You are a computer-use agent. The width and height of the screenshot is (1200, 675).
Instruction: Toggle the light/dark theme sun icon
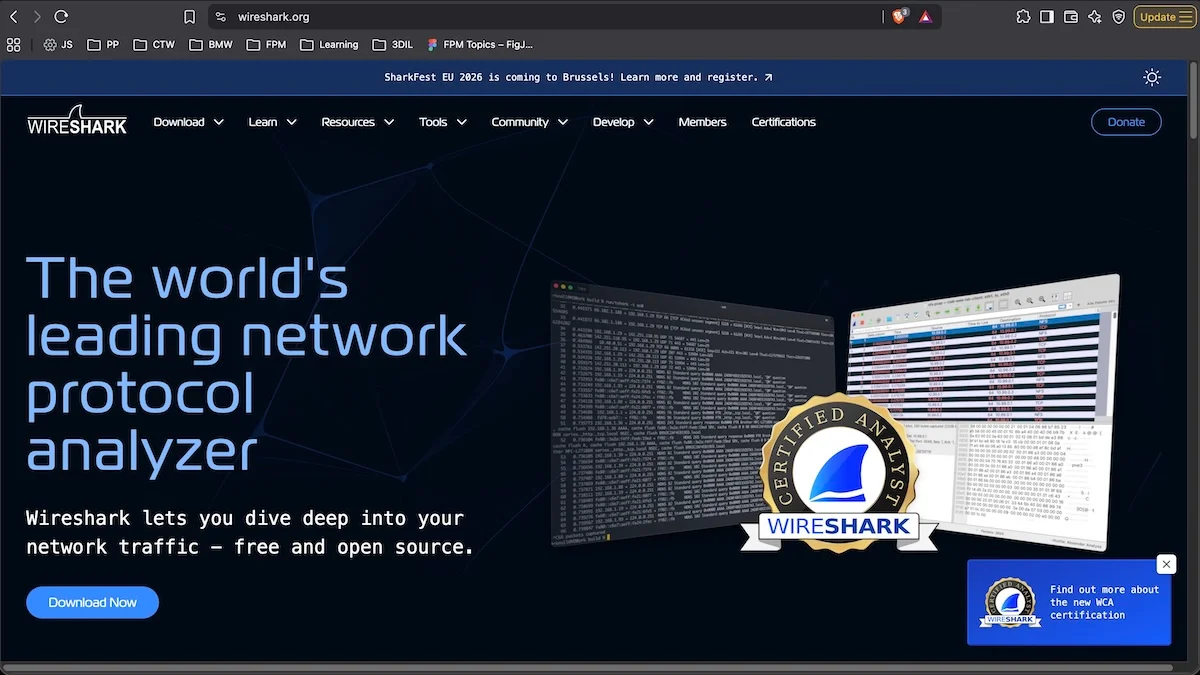coord(1152,77)
